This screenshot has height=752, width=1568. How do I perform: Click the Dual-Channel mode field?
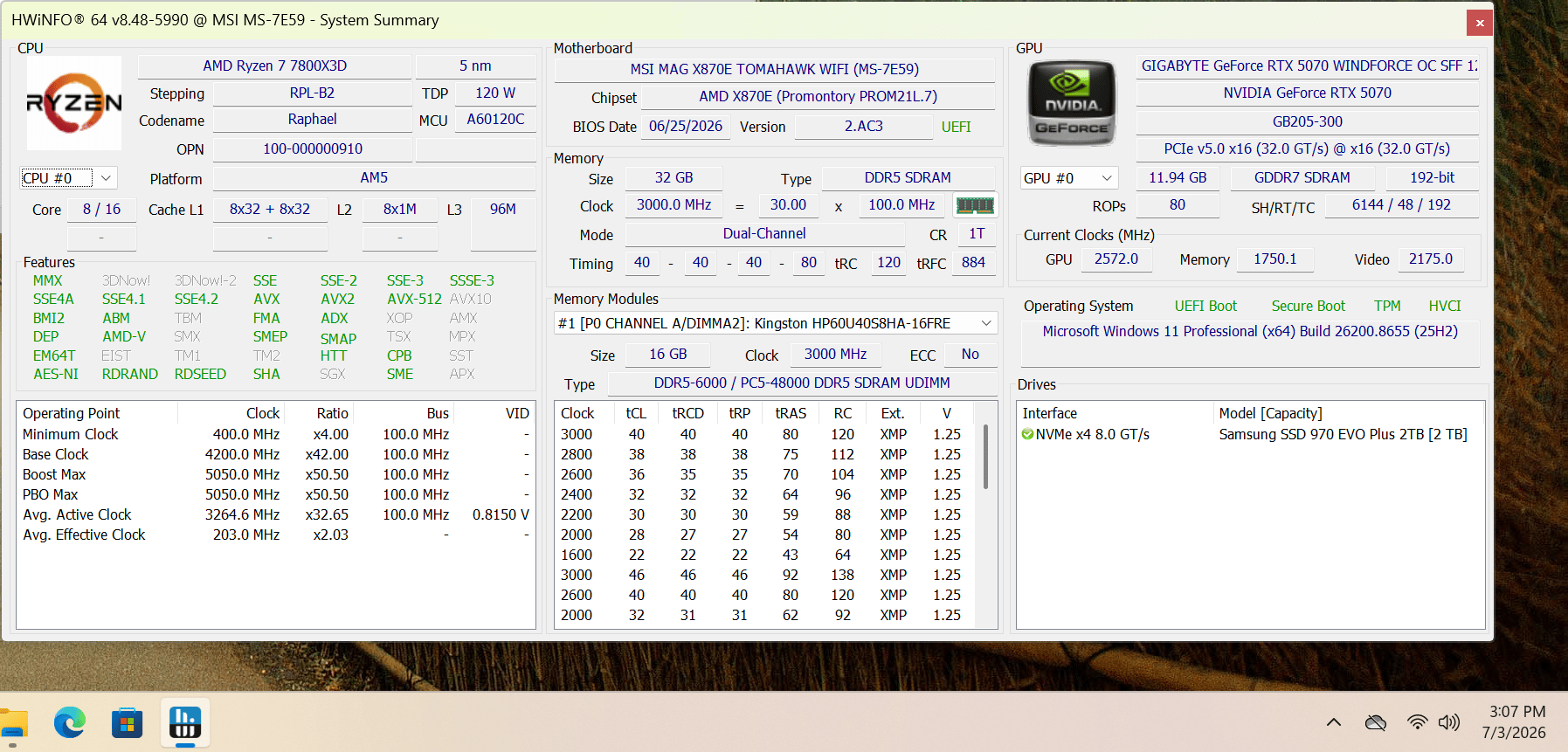[764, 234]
